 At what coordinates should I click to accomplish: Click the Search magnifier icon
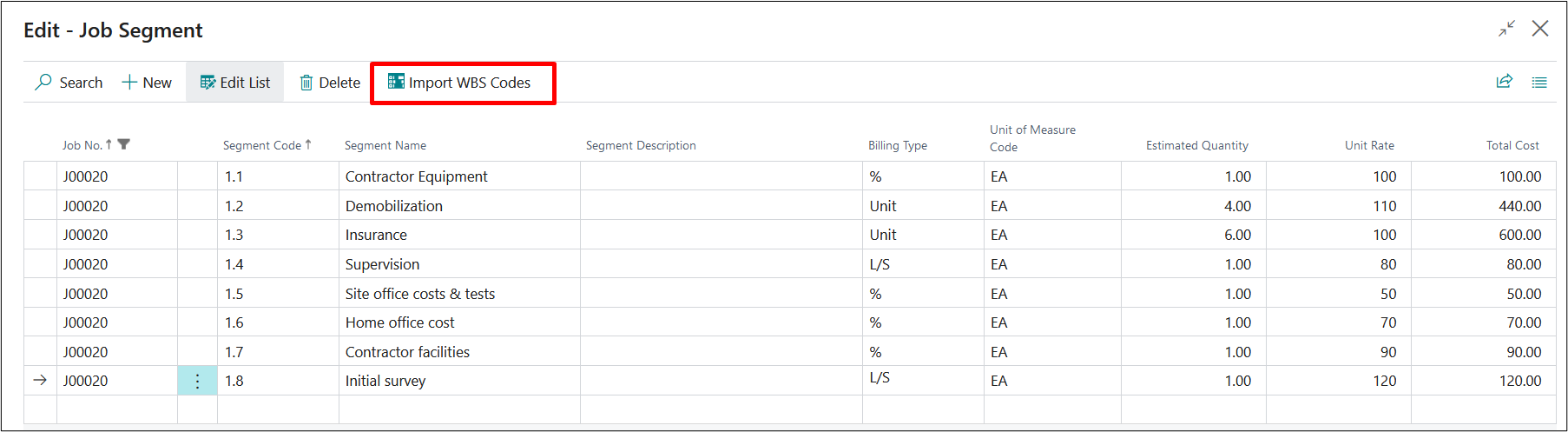coord(43,82)
